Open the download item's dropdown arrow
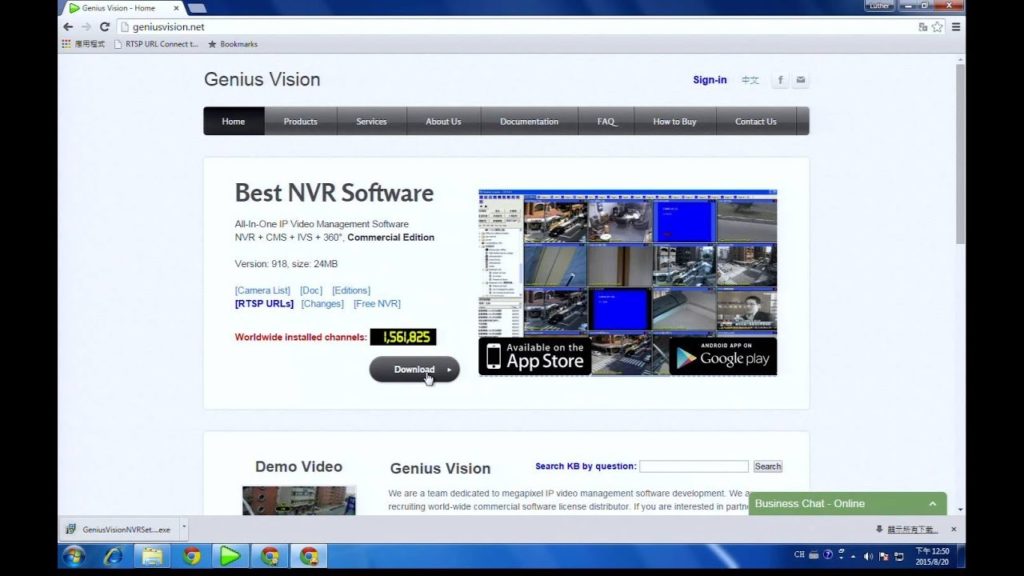The width and height of the screenshot is (1024, 576). (183, 528)
